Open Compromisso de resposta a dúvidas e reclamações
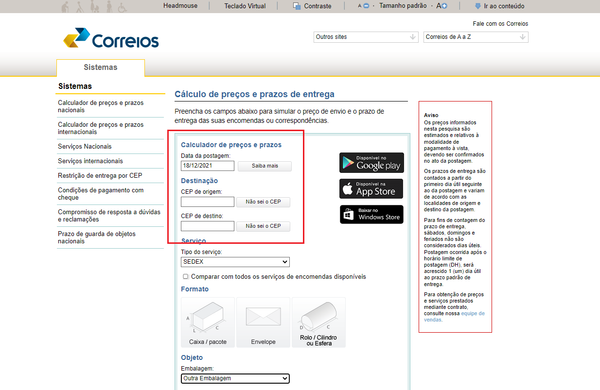Image resolution: width=600 pixels, height=390 pixels. pos(109,215)
